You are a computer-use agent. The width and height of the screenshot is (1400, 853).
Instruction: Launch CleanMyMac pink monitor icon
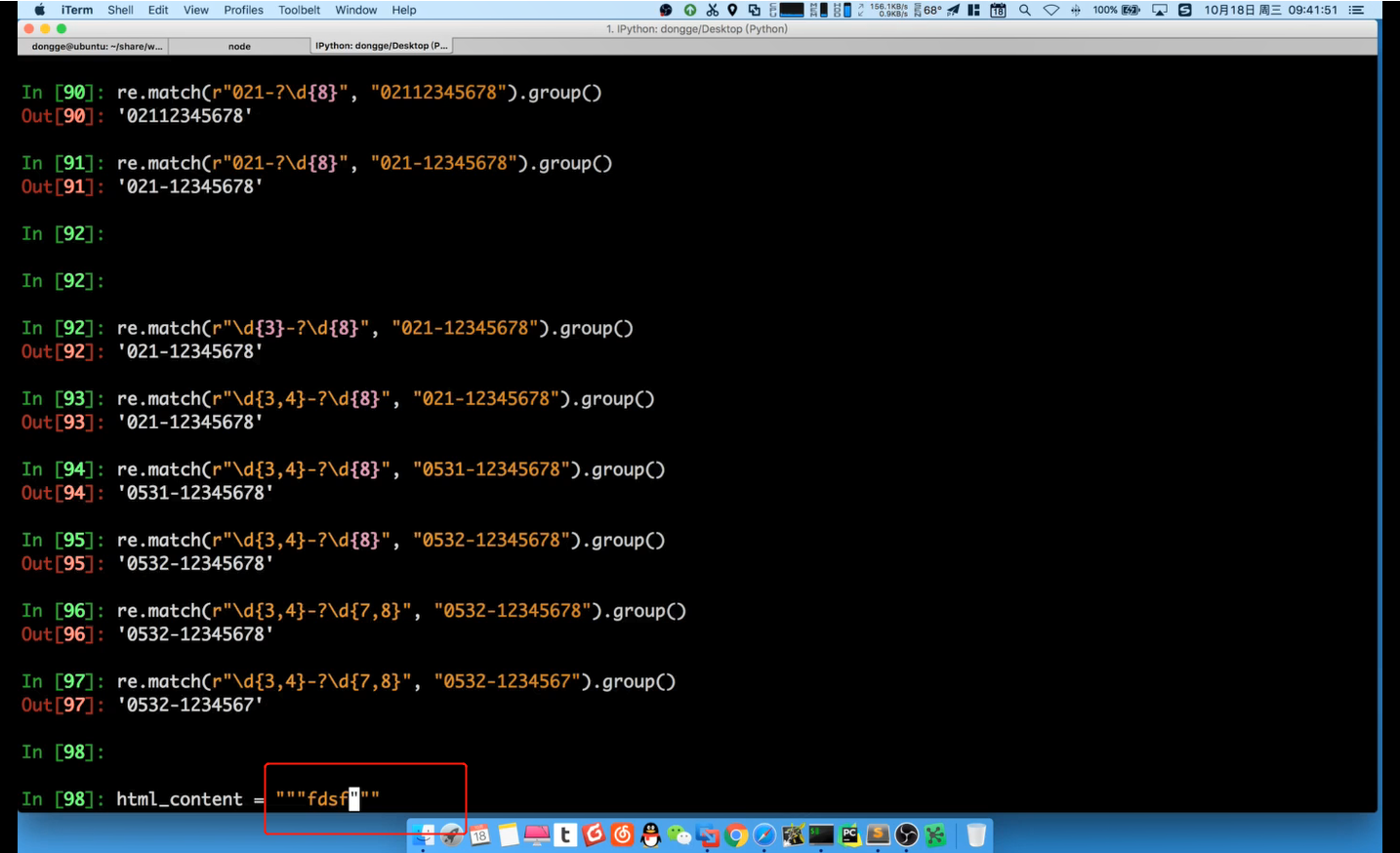[x=536, y=834]
